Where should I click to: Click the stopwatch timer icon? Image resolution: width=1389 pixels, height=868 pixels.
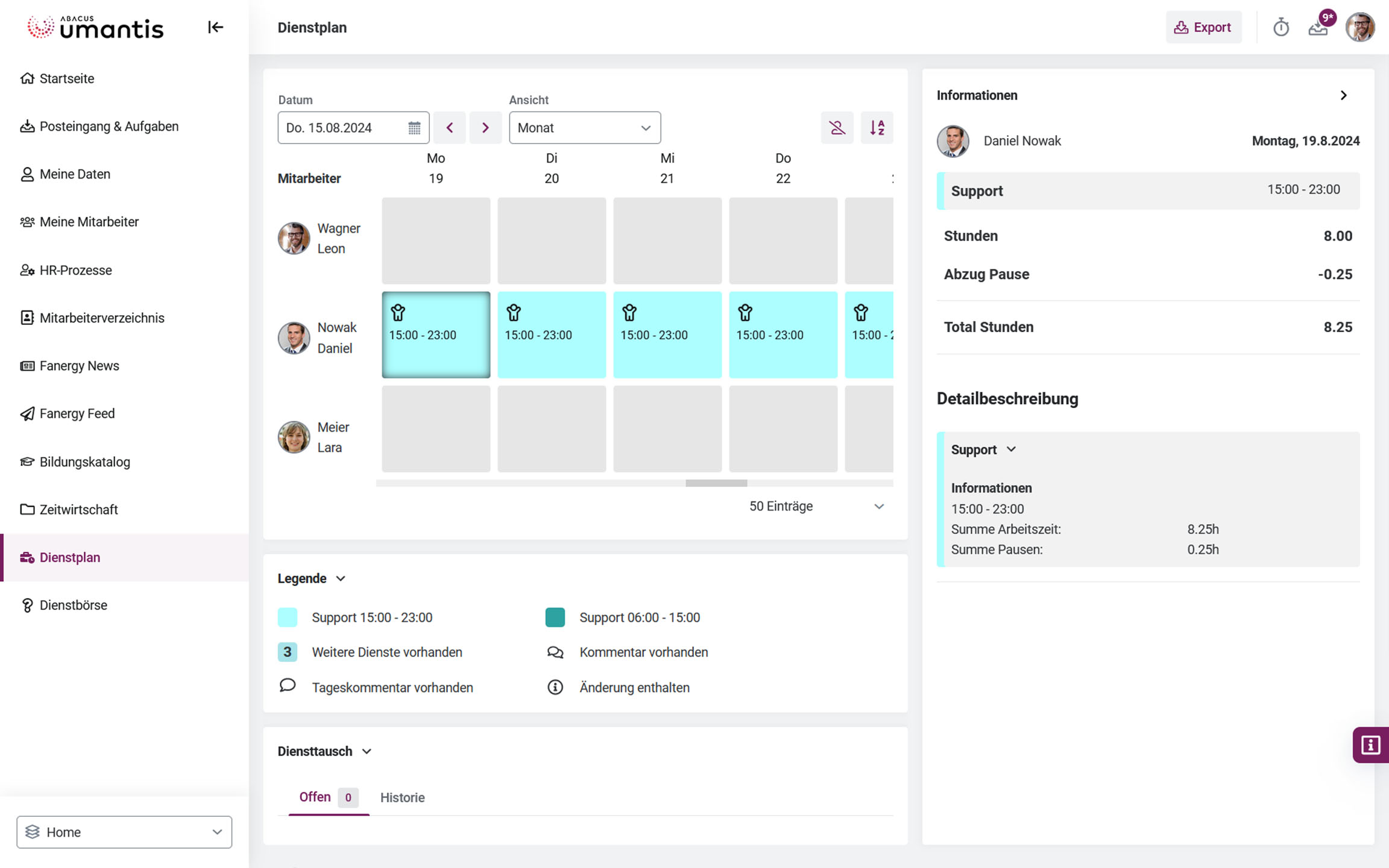1280,27
